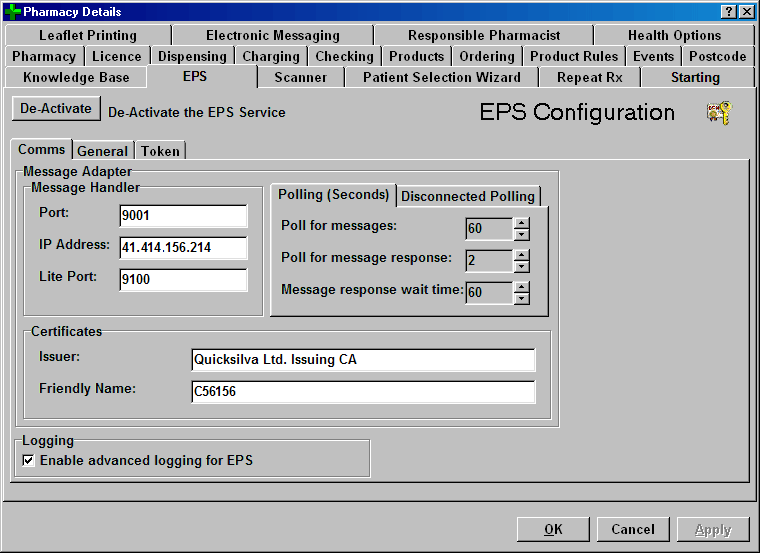Viewport: 760px width, 553px height.
Task: Open the Token sub-tab
Action: (160, 151)
